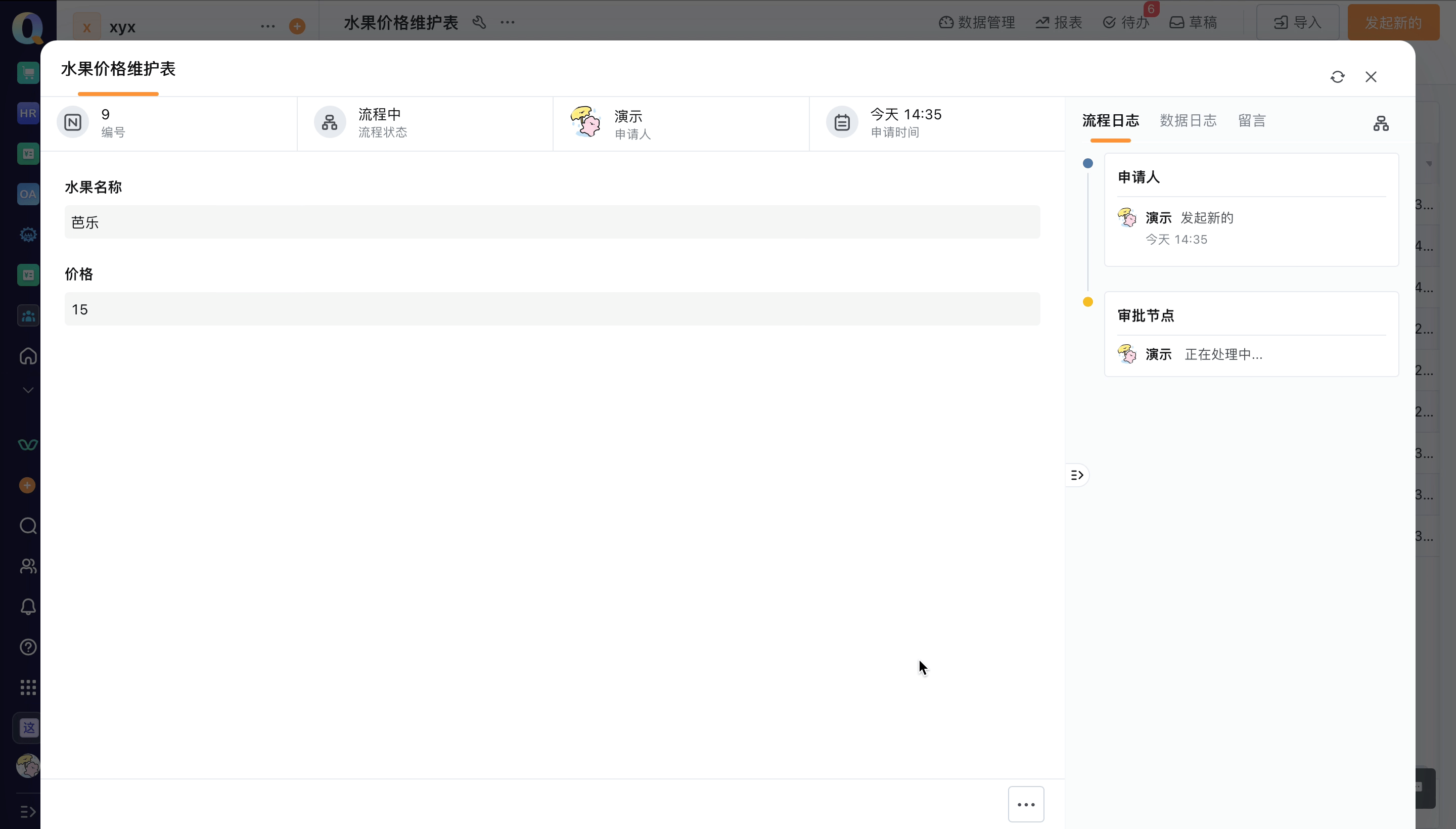Click the shopping cart app icon in sidebar
The image size is (1456, 829).
pos(28,72)
